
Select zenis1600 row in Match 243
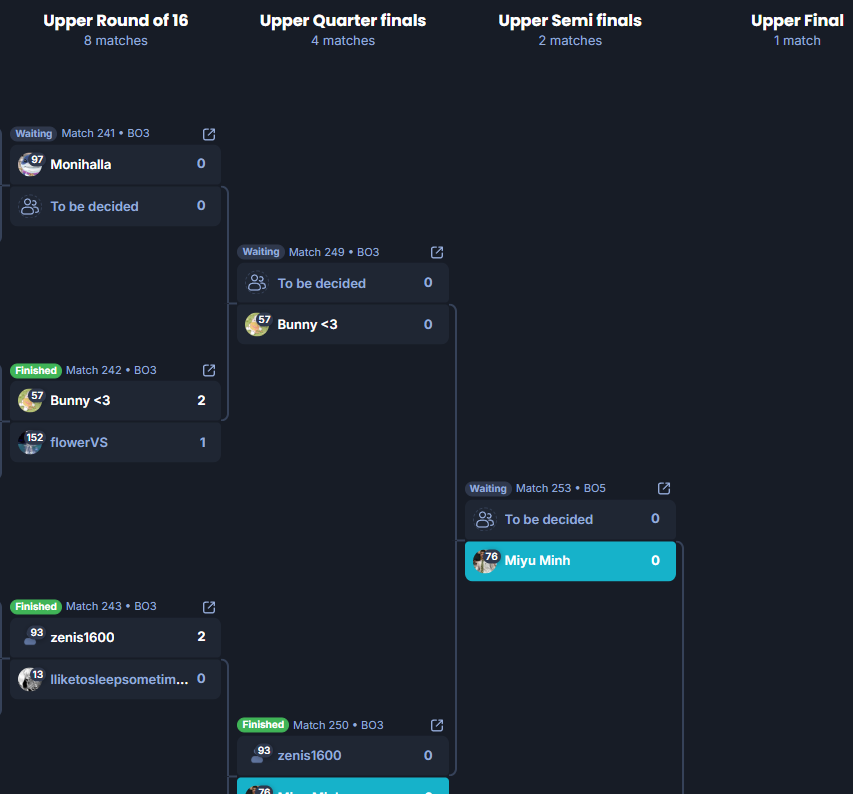pyautogui.click(x=115, y=637)
